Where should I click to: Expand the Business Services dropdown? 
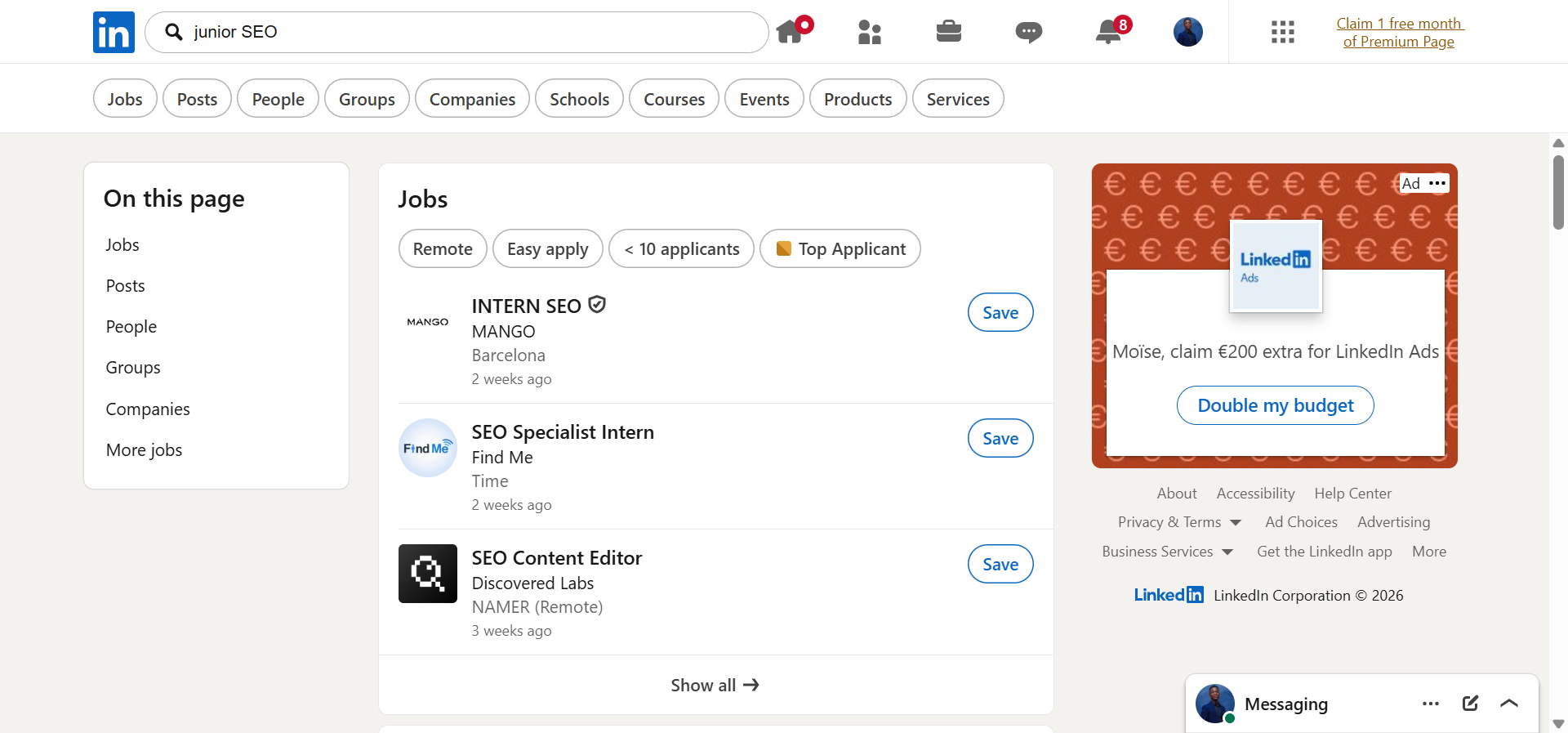coord(1167,552)
